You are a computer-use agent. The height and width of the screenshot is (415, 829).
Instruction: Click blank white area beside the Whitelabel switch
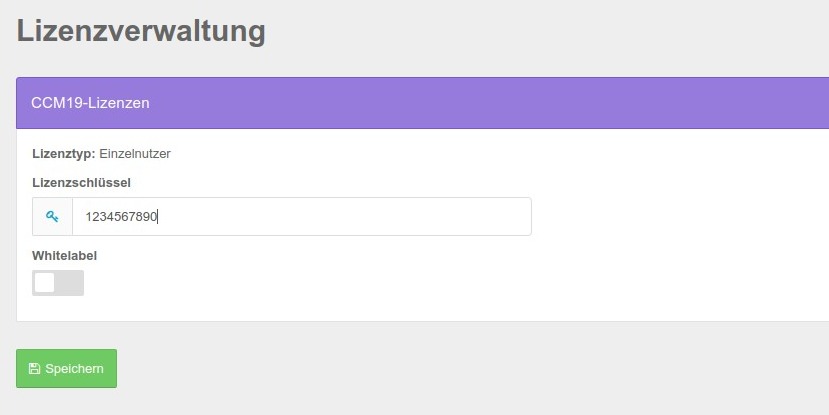click(400, 283)
